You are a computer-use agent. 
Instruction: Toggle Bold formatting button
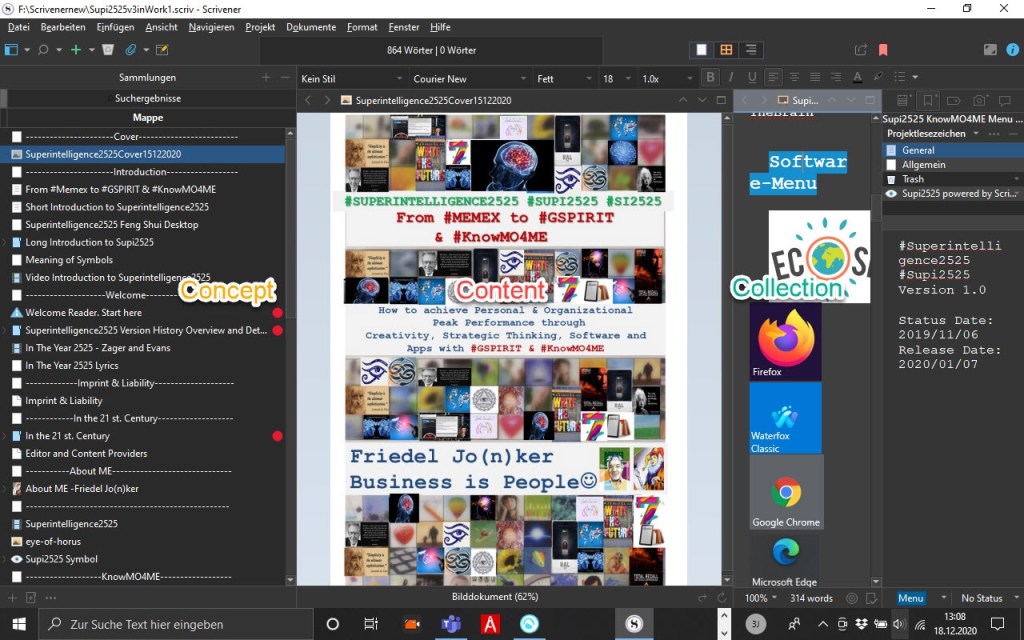[710, 78]
